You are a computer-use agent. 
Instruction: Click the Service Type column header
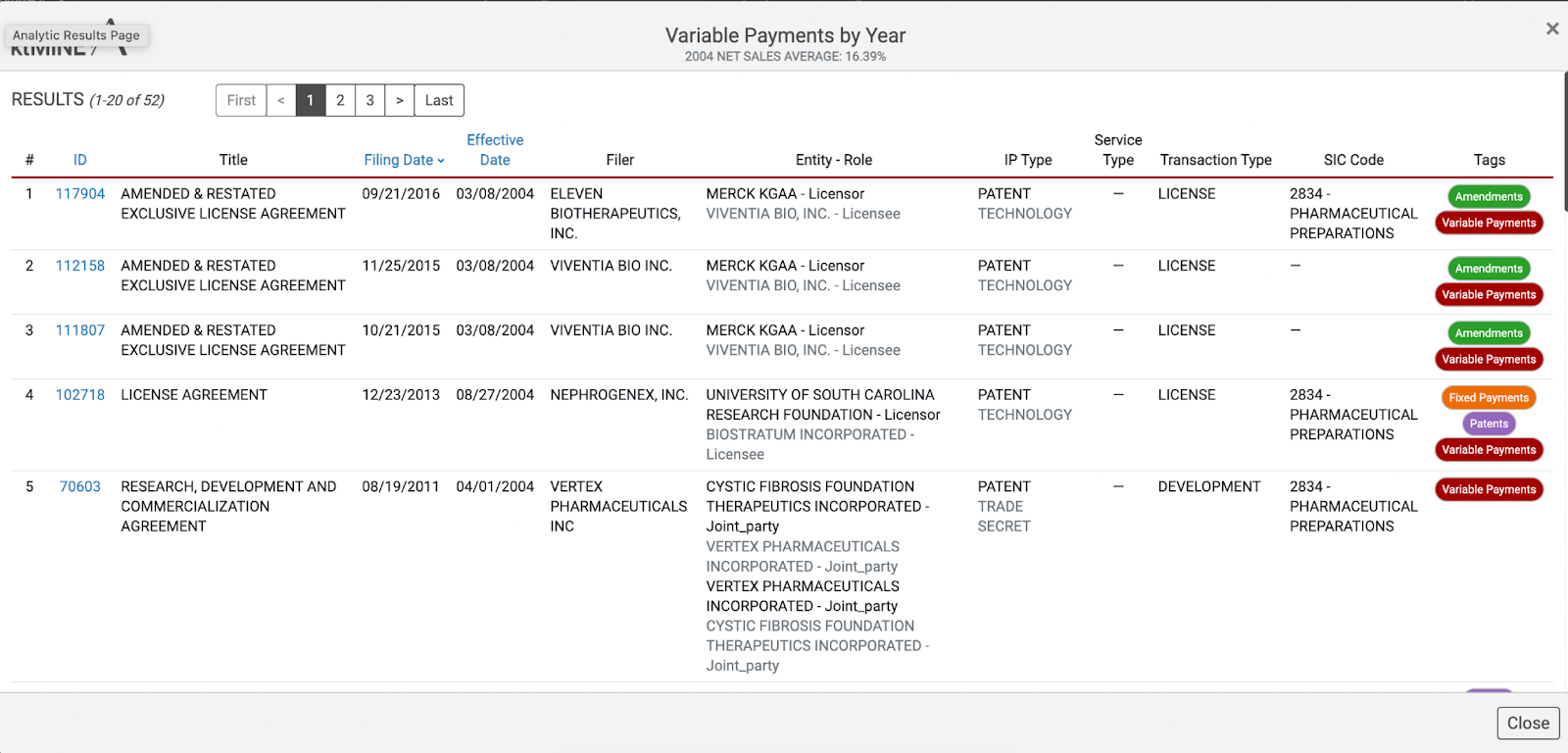(x=1118, y=150)
